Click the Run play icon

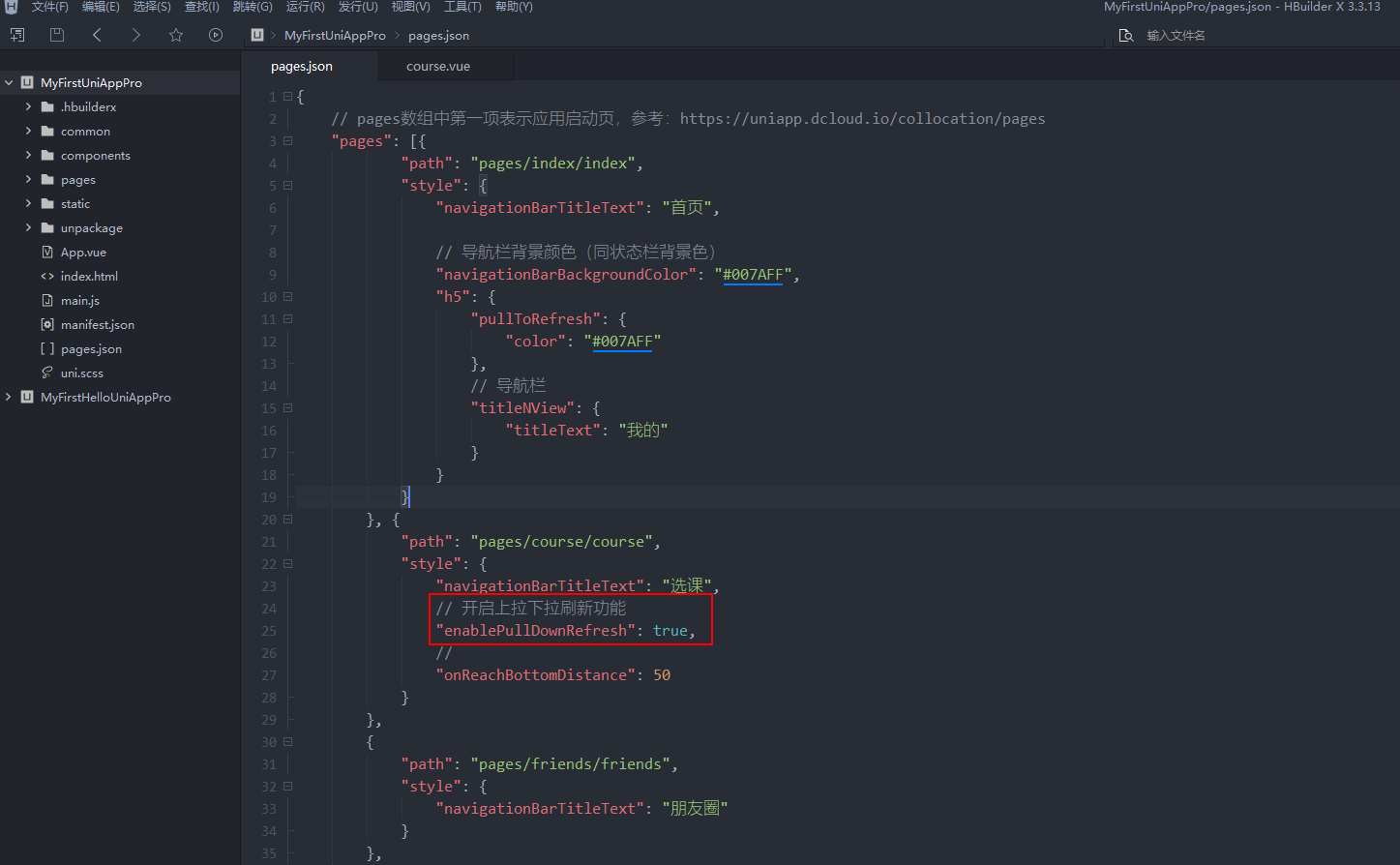pyautogui.click(x=216, y=35)
